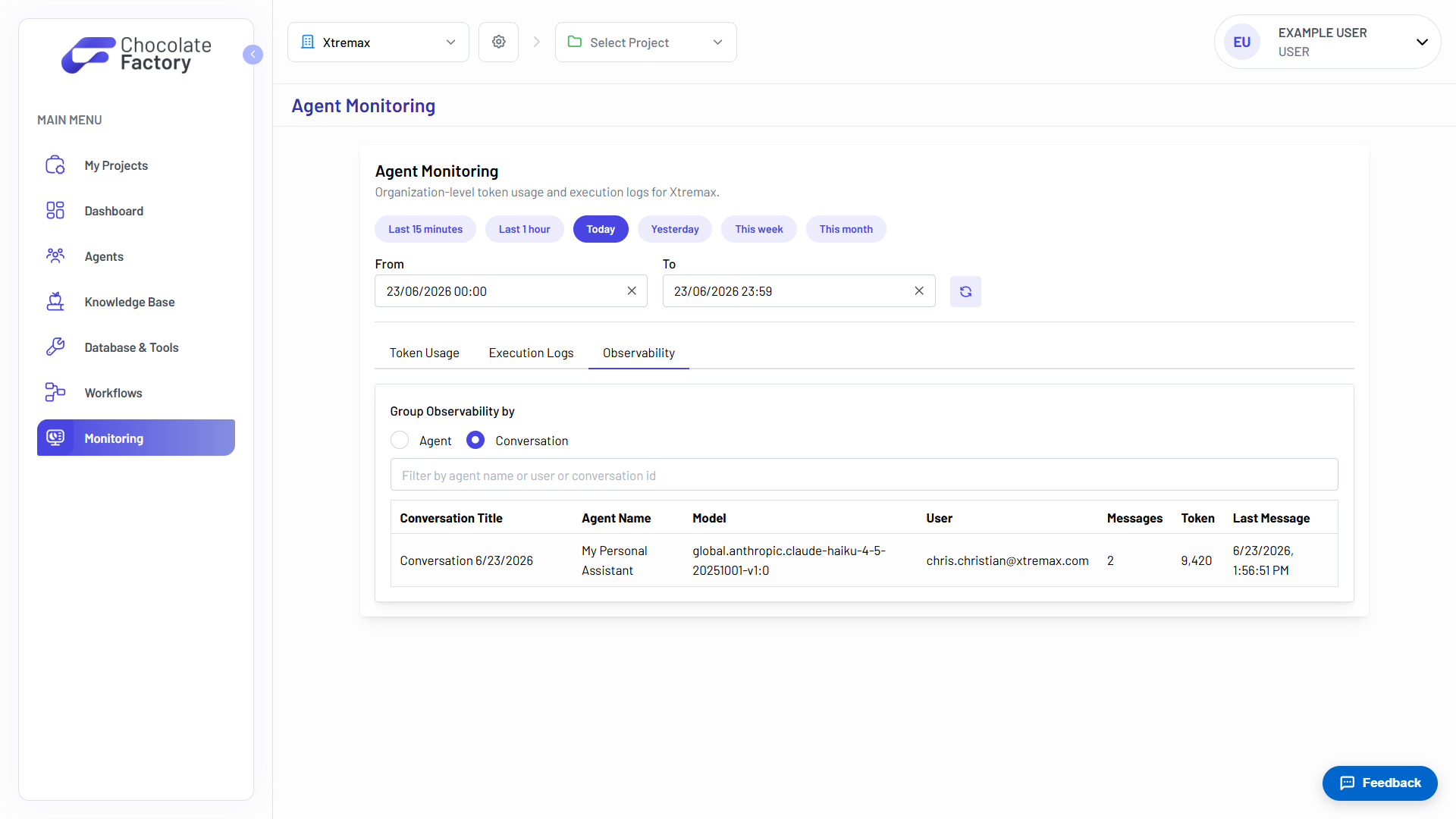Refresh the monitoring data
The width and height of the screenshot is (1456, 819).
coord(965,291)
